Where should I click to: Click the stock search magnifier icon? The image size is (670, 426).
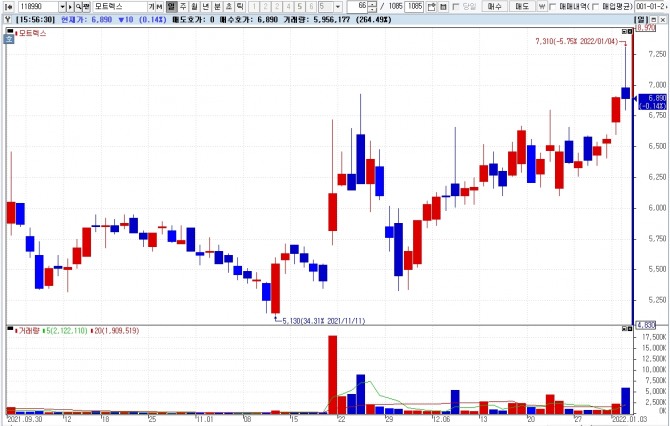pyautogui.click(x=78, y=7)
